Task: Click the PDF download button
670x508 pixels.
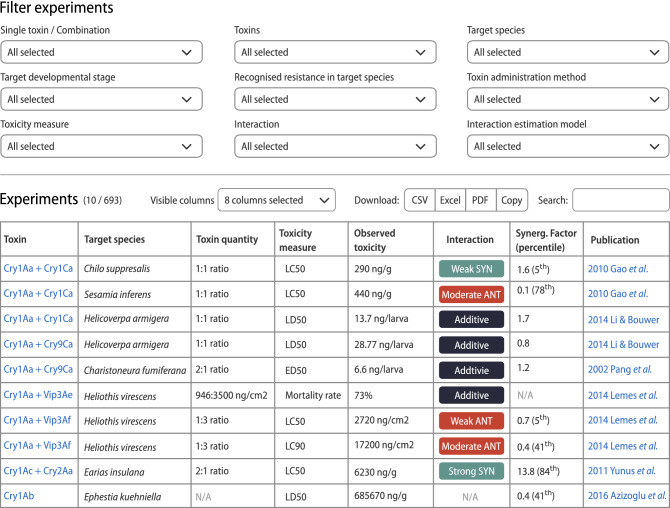Action: tap(481, 200)
